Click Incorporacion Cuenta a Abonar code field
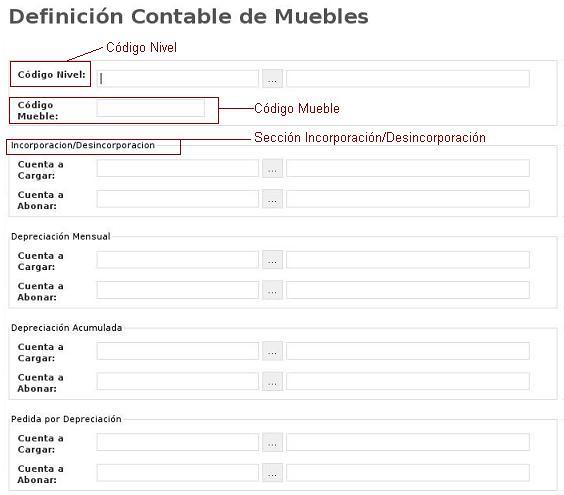Image resolution: width=564 pixels, height=495 pixels. (177, 199)
